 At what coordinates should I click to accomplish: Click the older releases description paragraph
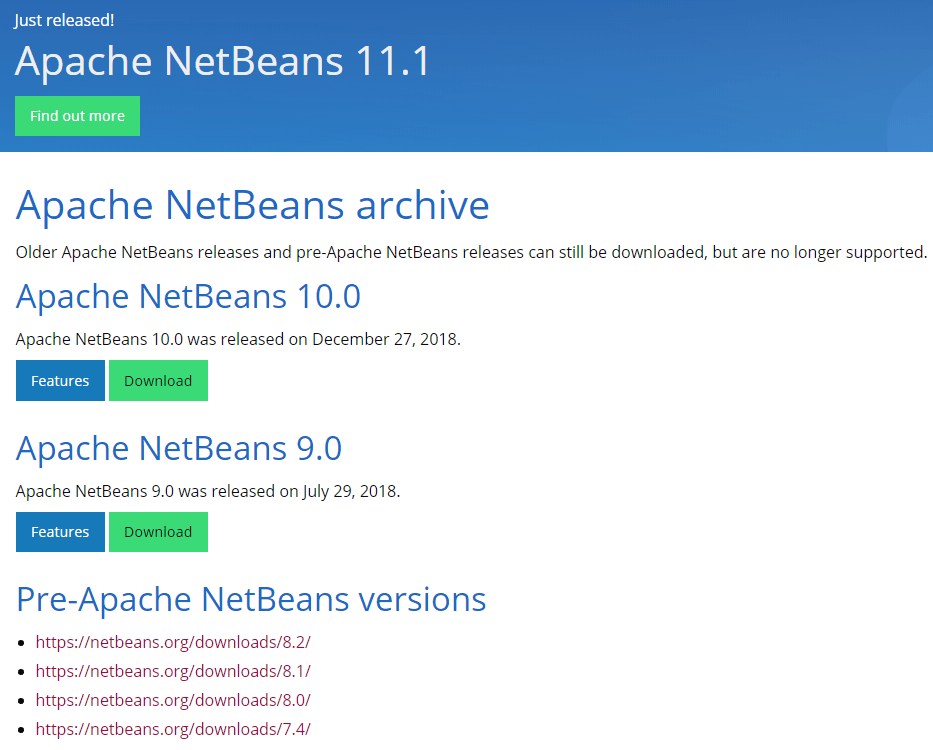[471, 252]
